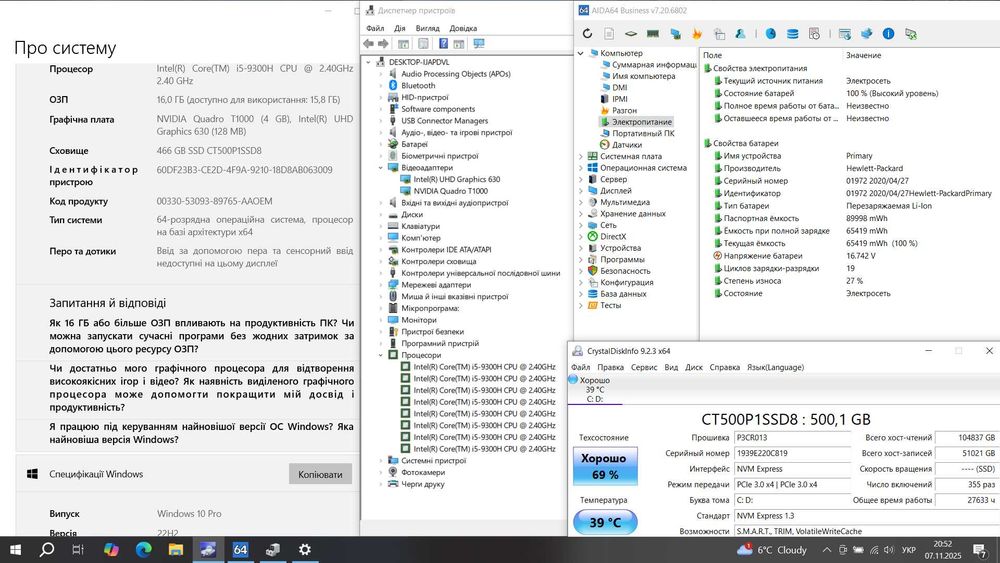Collapse Процесори category in Device Manager

(381, 355)
